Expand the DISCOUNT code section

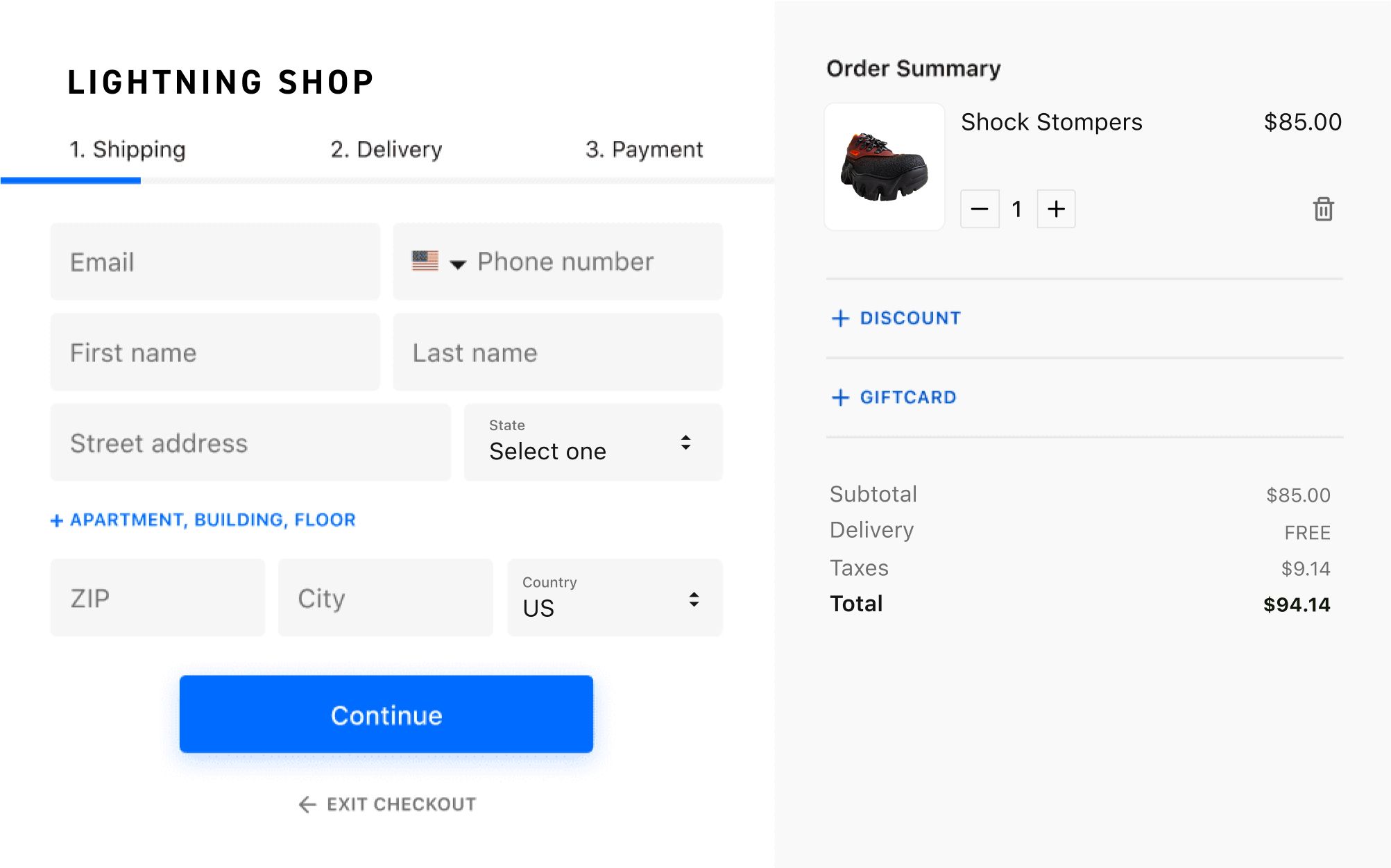910,318
